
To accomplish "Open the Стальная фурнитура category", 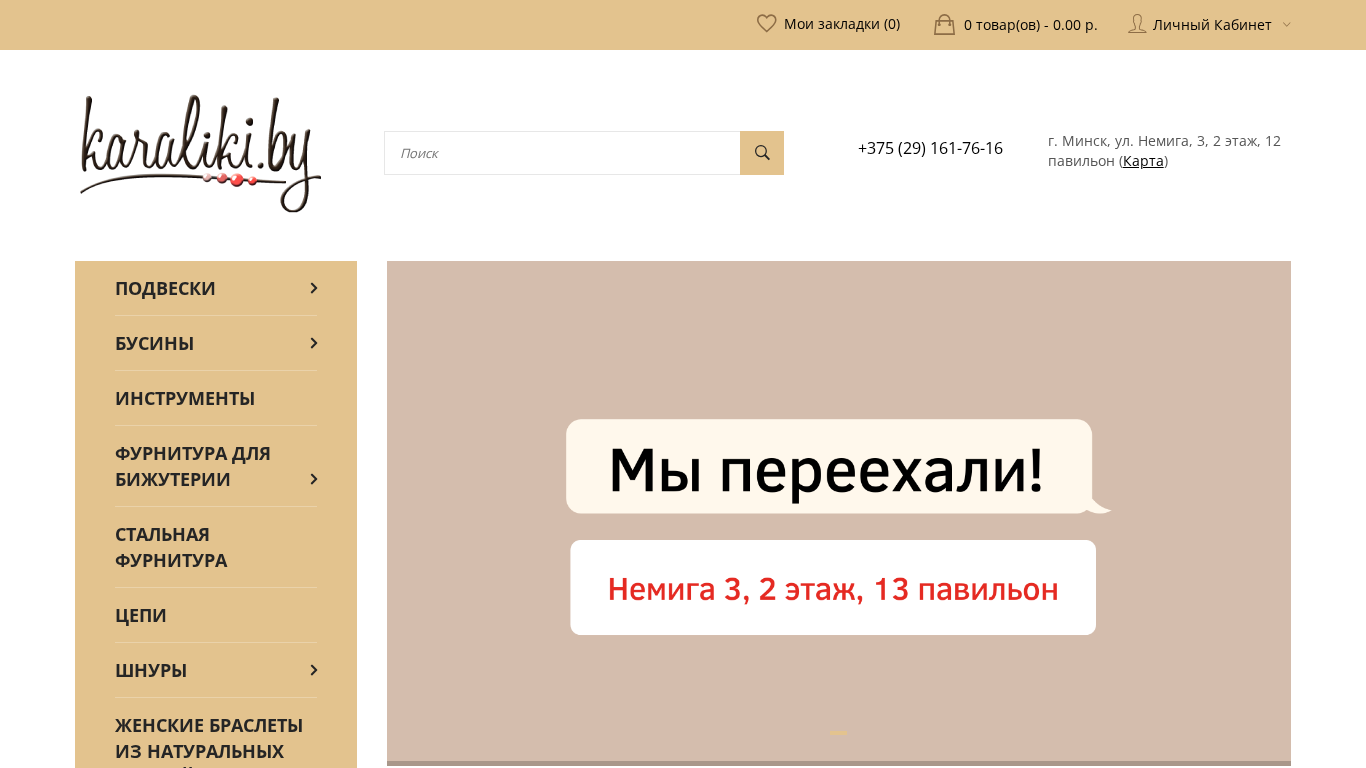I will 171,547.
